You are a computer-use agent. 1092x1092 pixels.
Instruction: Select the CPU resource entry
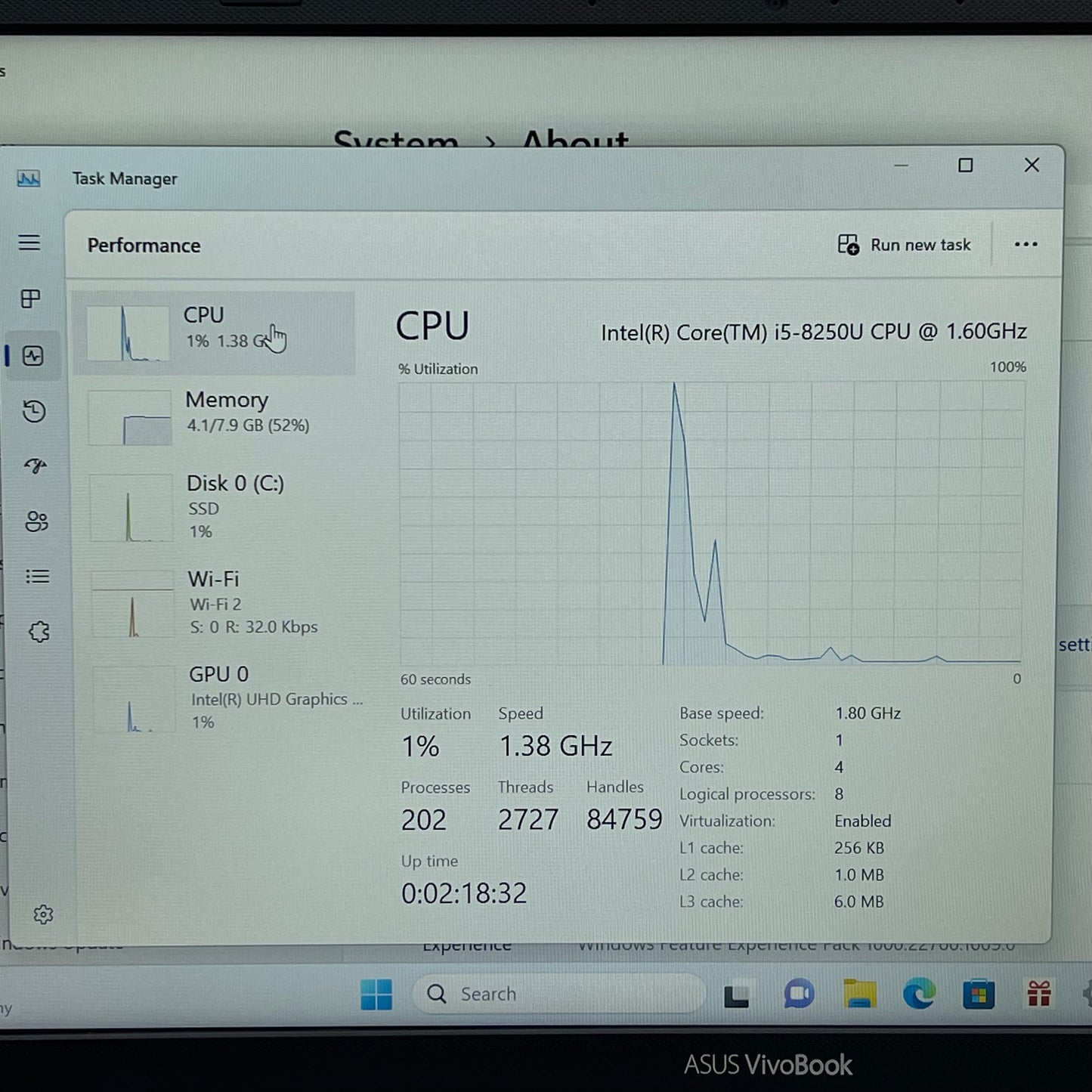214,333
